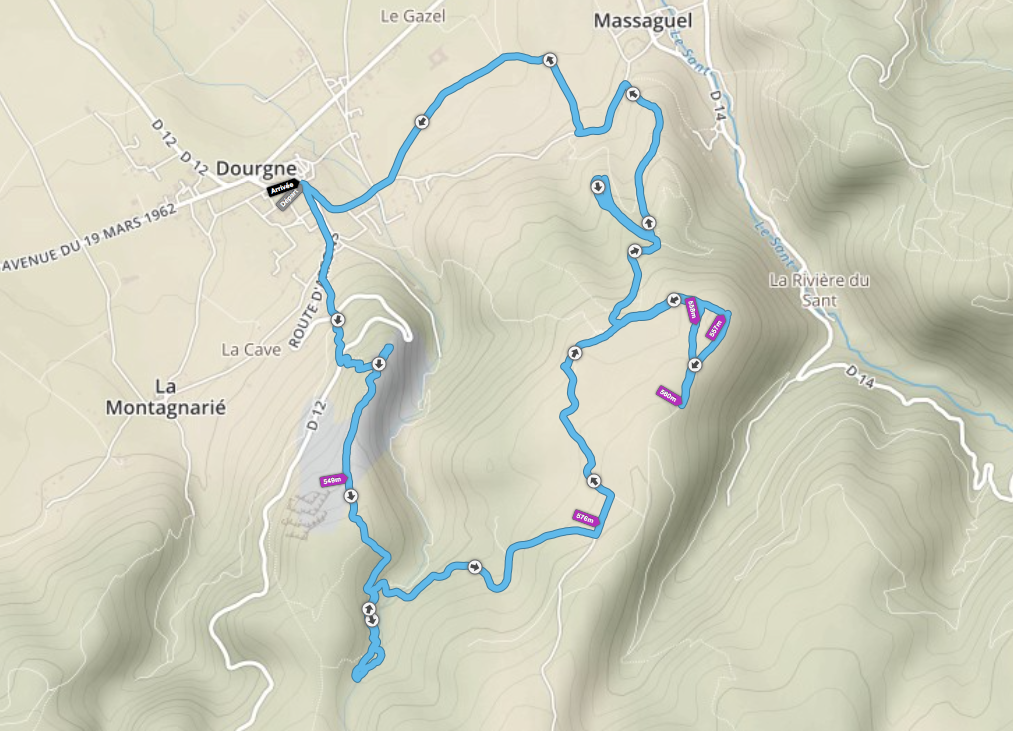The image size is (1013, 731).
Task: Click the La Rivière du Sant label
Action: (x=819, y=290)
